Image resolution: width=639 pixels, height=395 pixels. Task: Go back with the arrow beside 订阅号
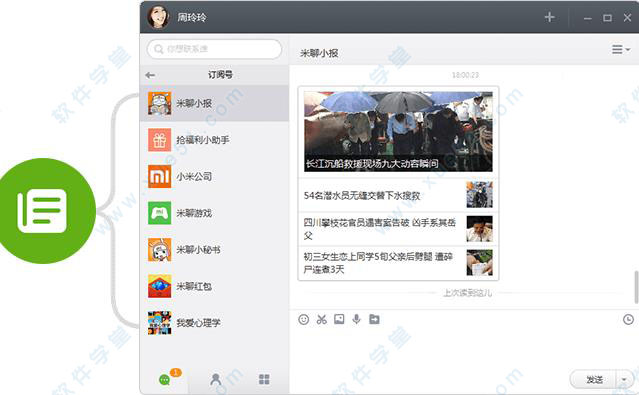click(150, 75)
